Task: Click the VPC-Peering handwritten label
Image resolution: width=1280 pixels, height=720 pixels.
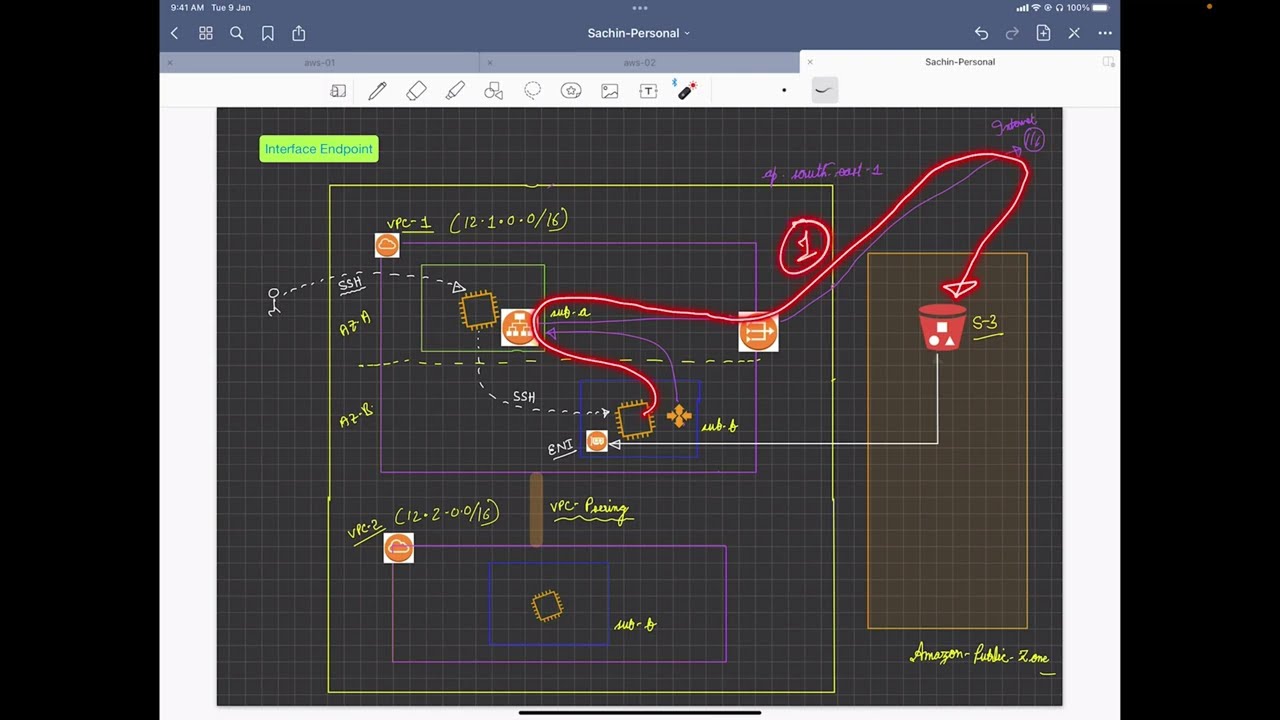Action: 590,509
